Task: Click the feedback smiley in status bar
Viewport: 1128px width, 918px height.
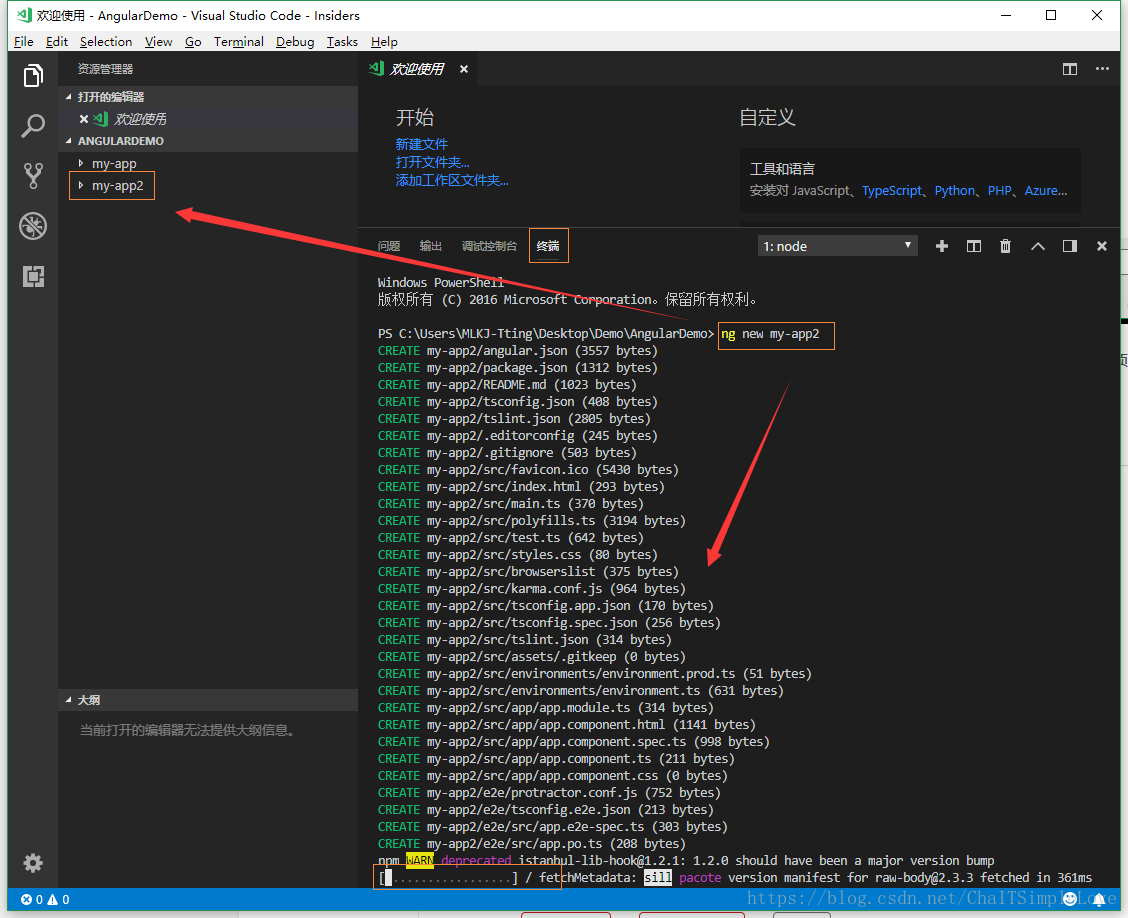Action: coord(1070,899)
